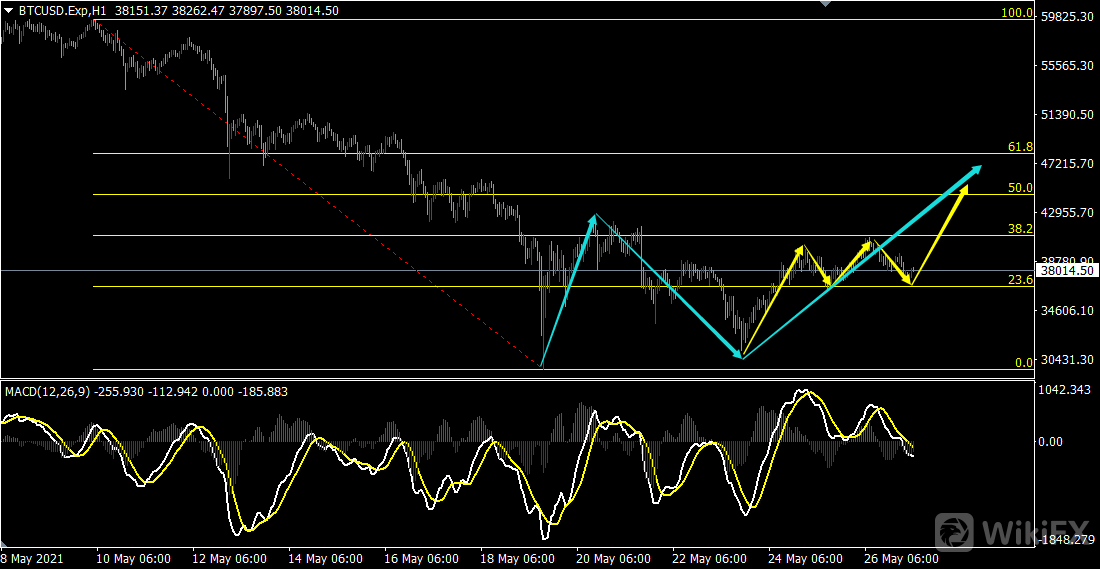Click the MACD(12,26,9) indicator label
Screen dimensions: 1100x569
tap(47, 392)
